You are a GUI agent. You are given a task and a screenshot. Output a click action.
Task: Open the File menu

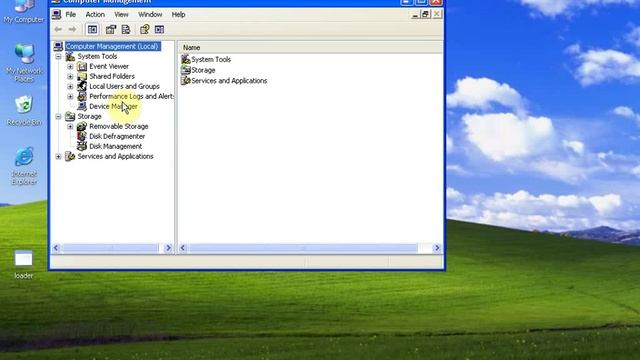[71, 15]
